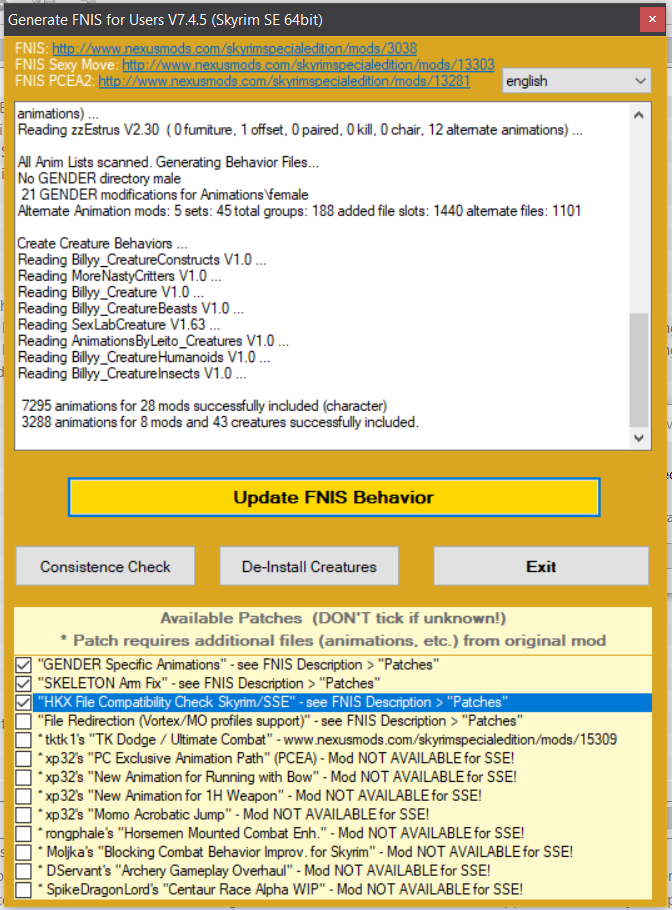Viewport: 672px width, 910px height.
Task: Click the window title 'Generate FNIS for Users V7.4.5'
Action: [165, 20]
